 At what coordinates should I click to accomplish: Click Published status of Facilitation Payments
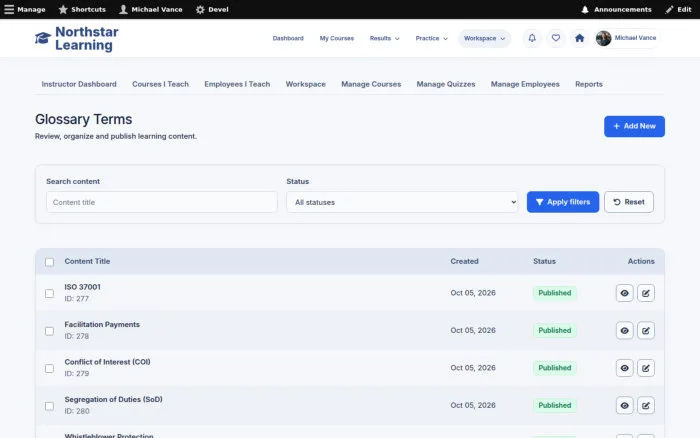pos(554,330)
